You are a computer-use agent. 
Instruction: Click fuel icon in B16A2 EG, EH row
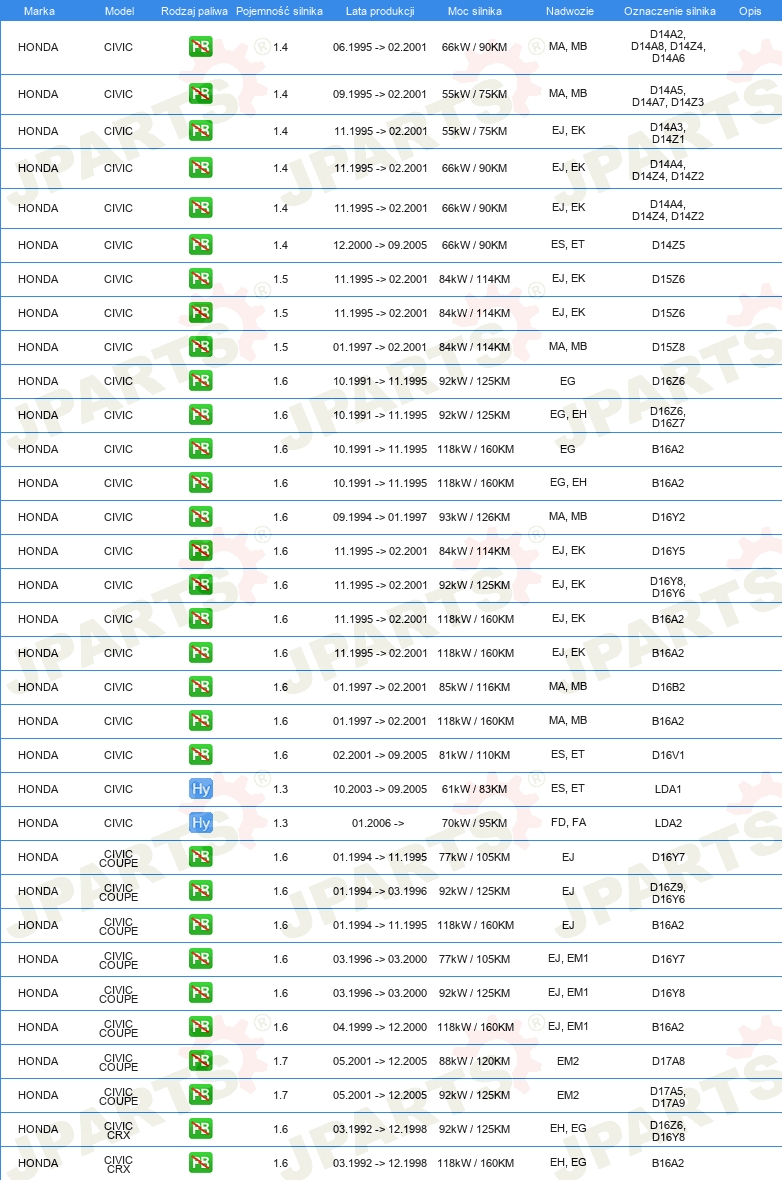tap(200, 483)
